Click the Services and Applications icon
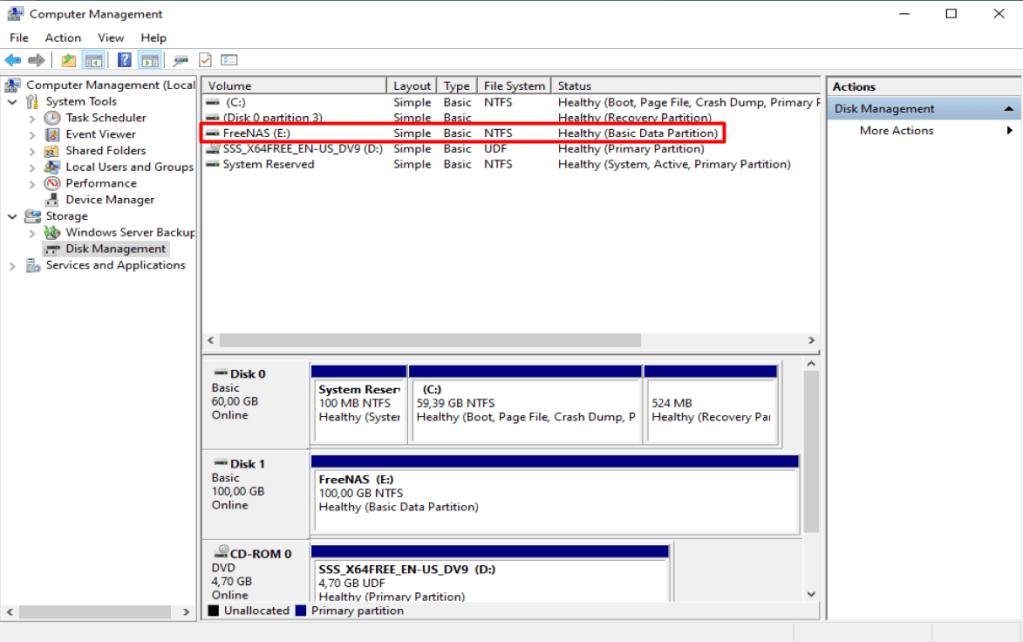The height and width of the screenshot is (642, 1023). (33, 266)
